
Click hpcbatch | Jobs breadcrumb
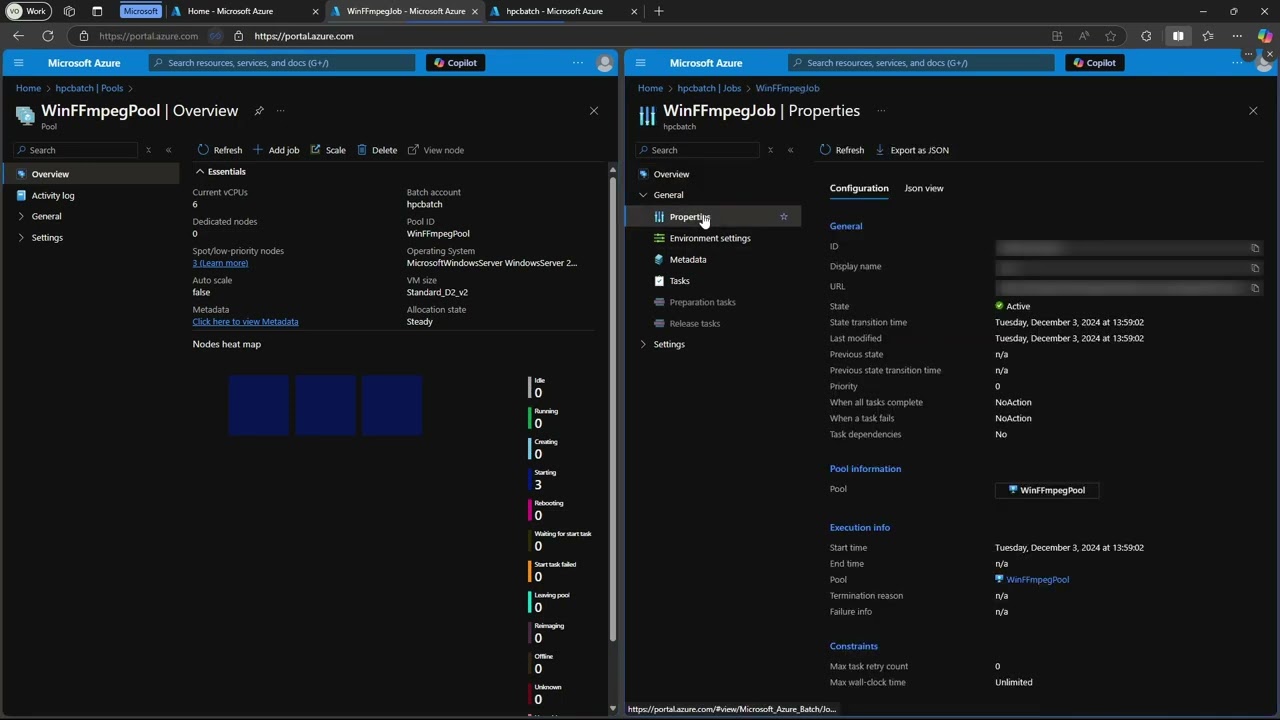coord(709,88)
